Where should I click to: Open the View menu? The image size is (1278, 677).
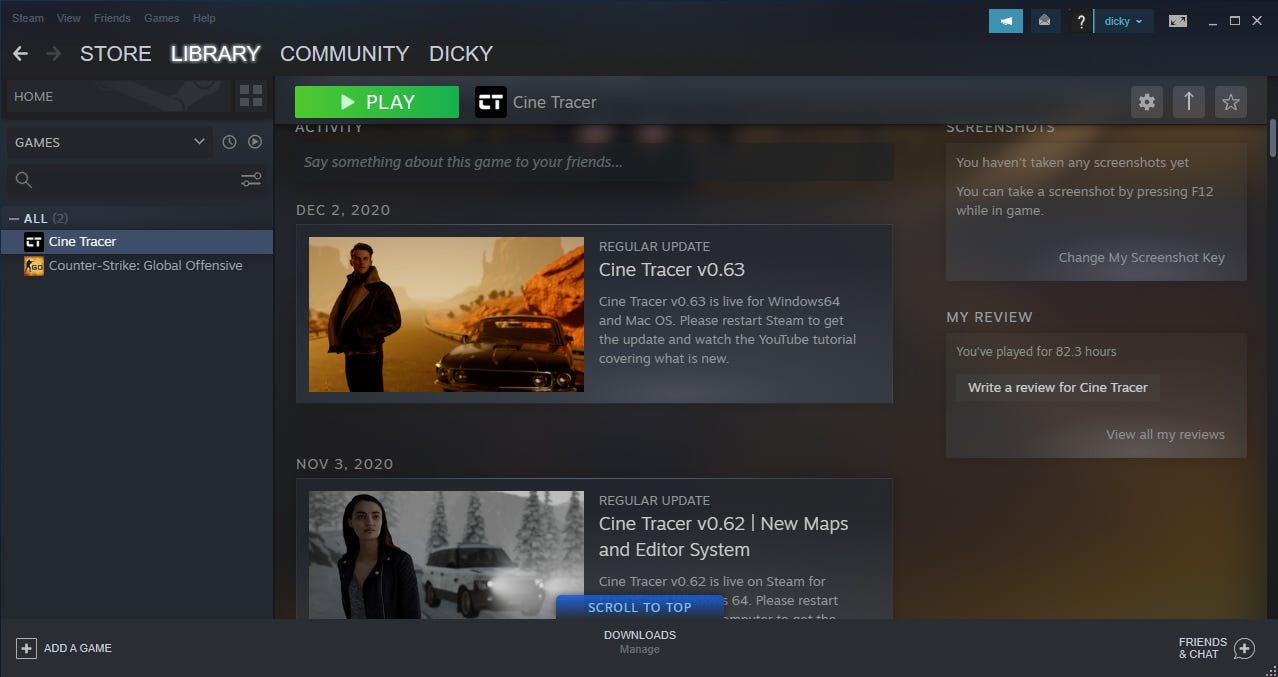coord(69,18)
